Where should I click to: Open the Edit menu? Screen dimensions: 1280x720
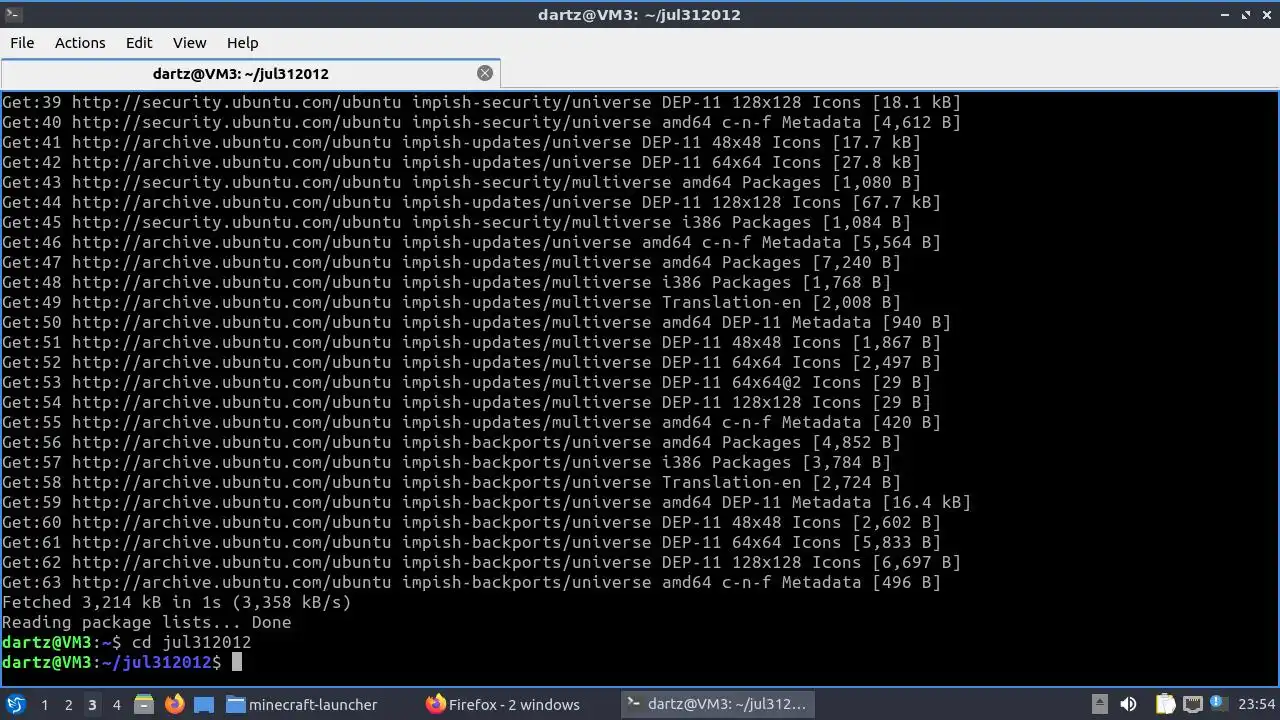[x=139, y=42]
